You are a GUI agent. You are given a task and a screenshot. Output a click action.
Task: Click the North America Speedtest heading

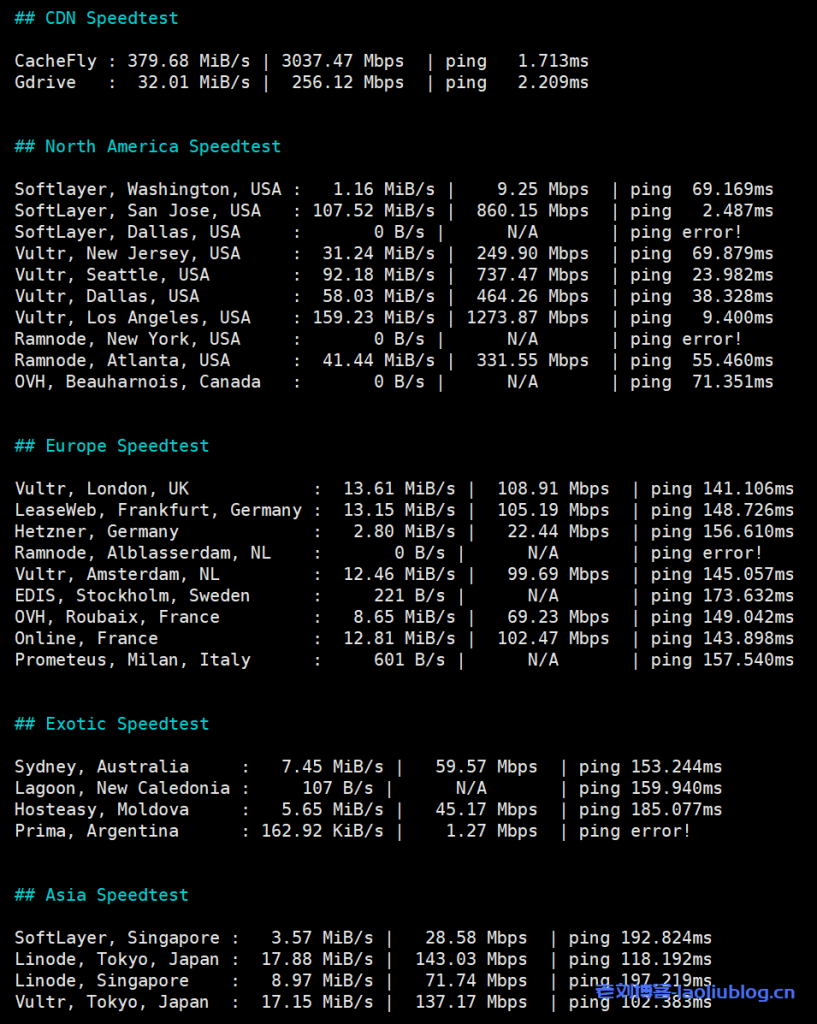pos(147,146)
